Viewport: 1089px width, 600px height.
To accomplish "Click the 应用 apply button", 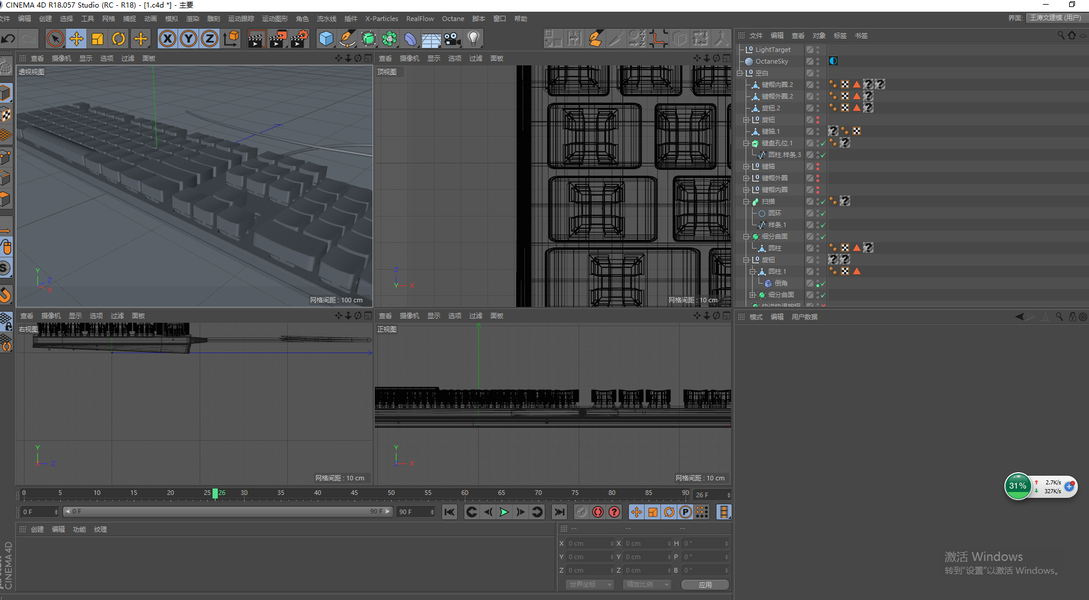I will pyautogui.click(x=705, y=584).
